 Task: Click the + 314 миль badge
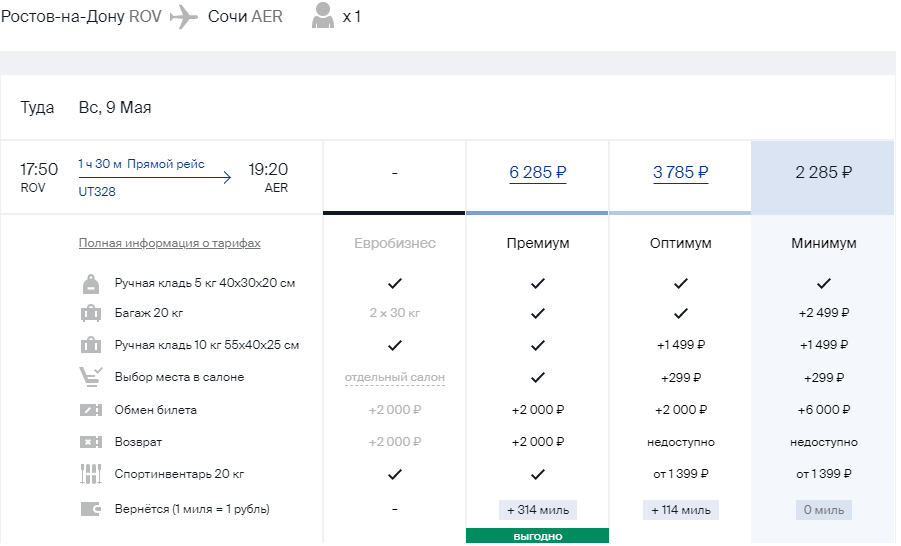538,510
